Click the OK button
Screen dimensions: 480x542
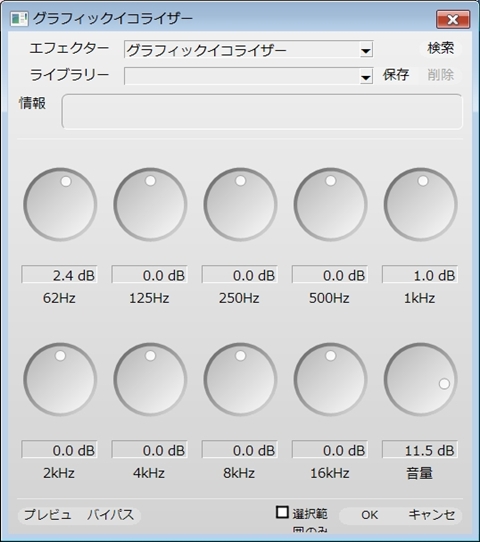tap(369, 515)
